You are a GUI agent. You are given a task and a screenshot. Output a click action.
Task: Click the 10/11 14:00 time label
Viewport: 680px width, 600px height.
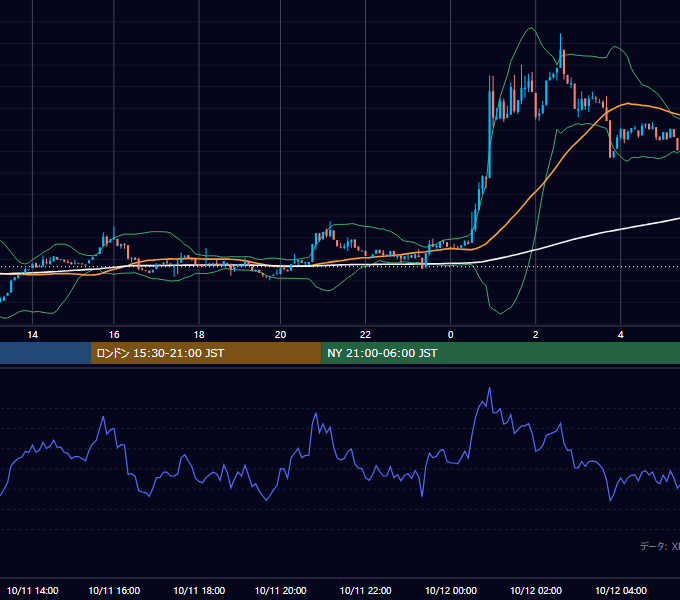pos(33,590)
